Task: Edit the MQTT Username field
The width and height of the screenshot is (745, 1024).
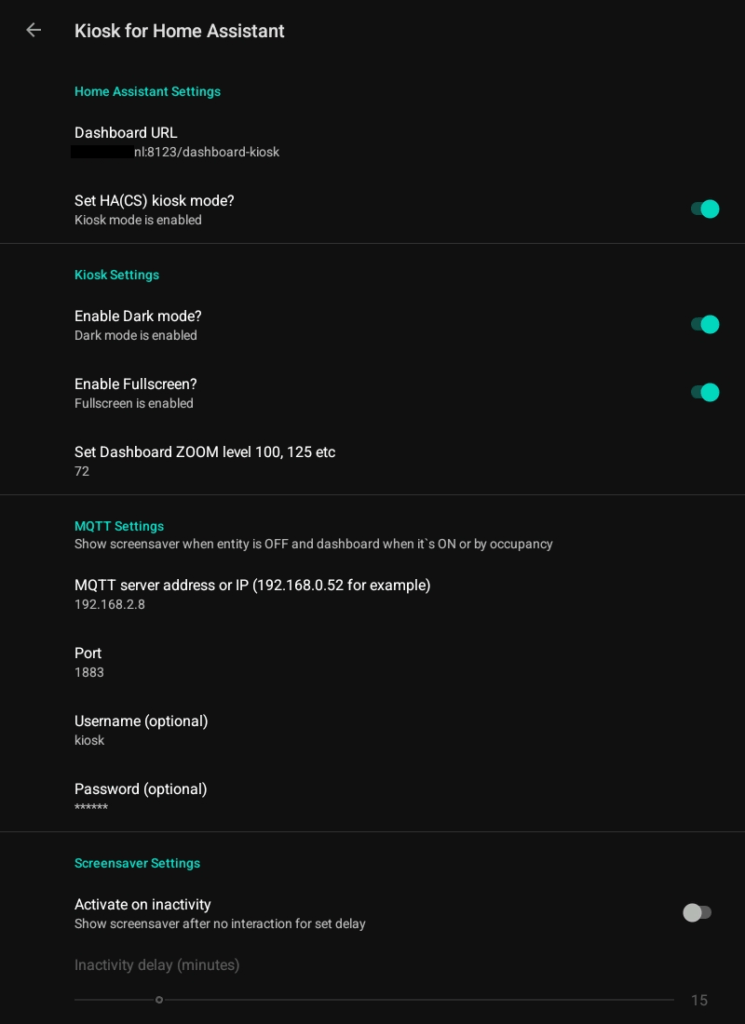Action: tap(141, 730)
